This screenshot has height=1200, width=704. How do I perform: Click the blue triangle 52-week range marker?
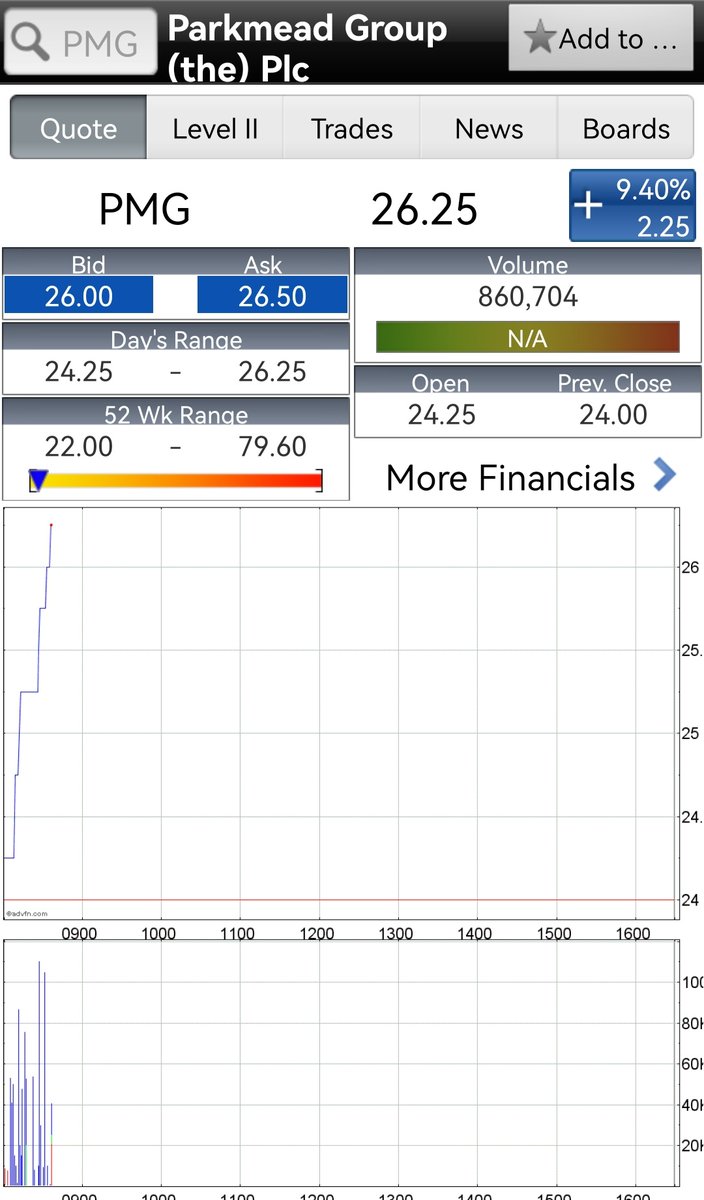pos(38,482)
